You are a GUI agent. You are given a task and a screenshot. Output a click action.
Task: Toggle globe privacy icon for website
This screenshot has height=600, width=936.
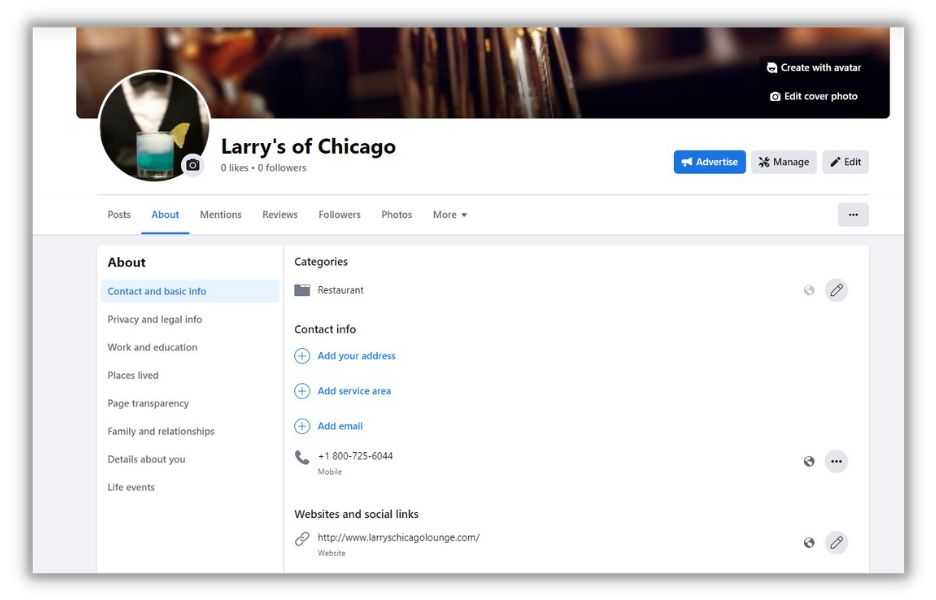click(x=809, y=543)
